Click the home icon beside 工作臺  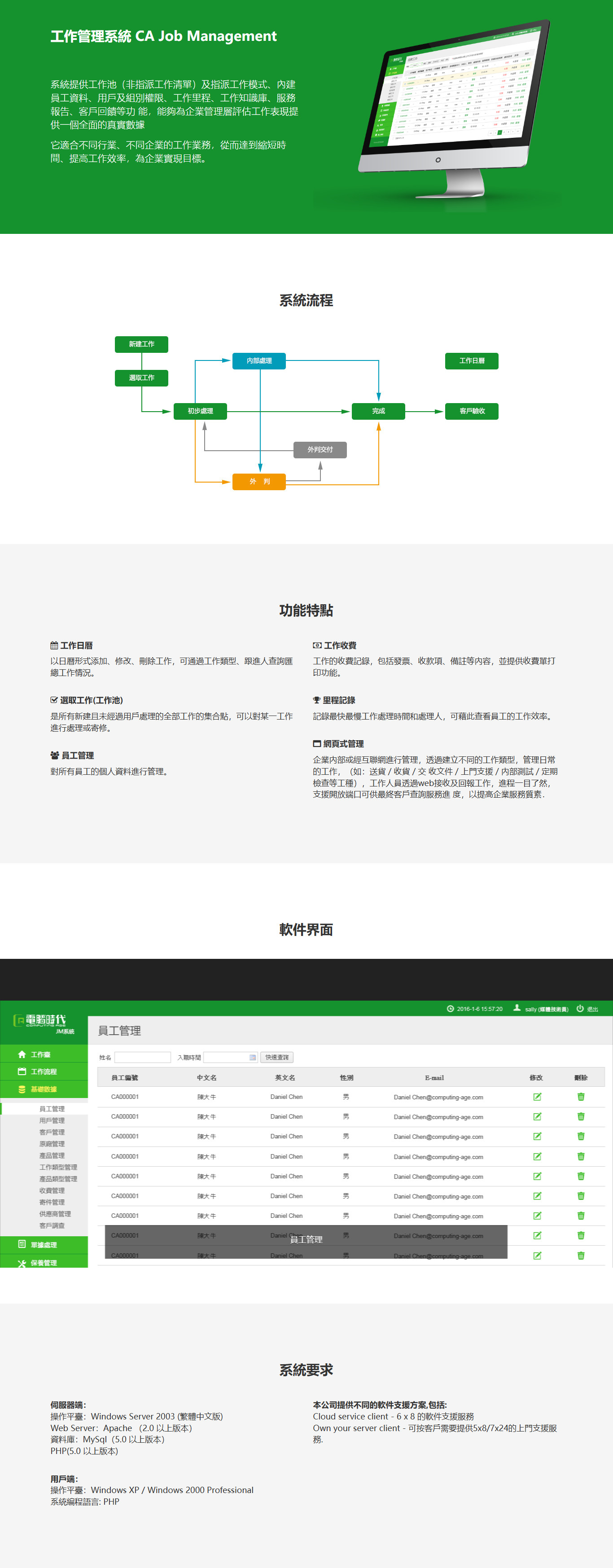[x=22, y=1054]
